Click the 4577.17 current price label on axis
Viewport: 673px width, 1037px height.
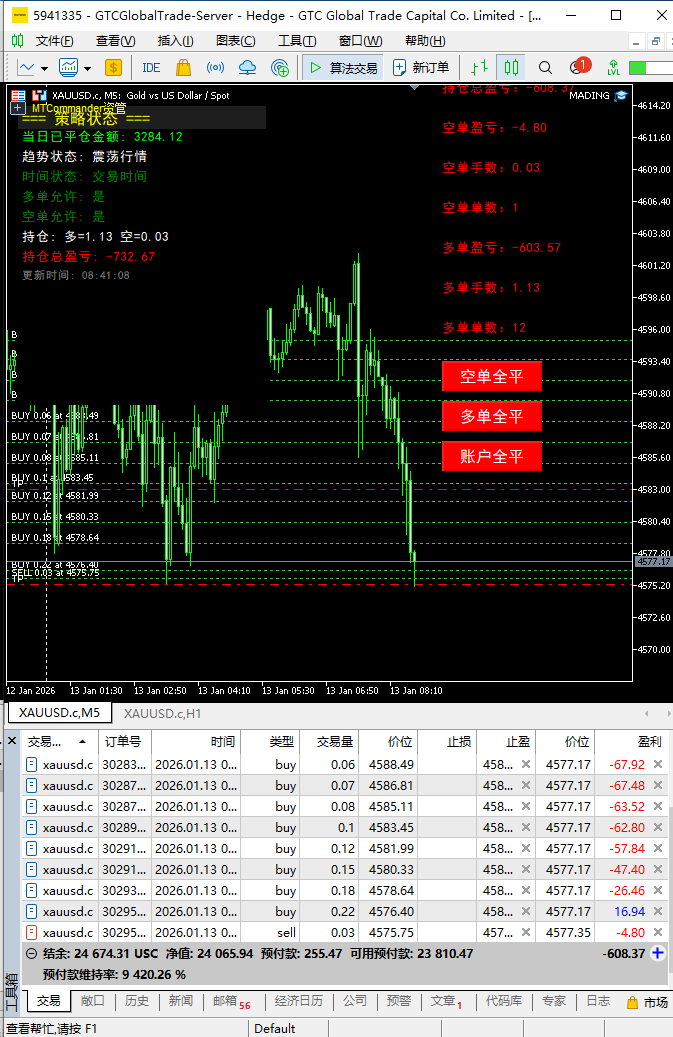point(653,561)
